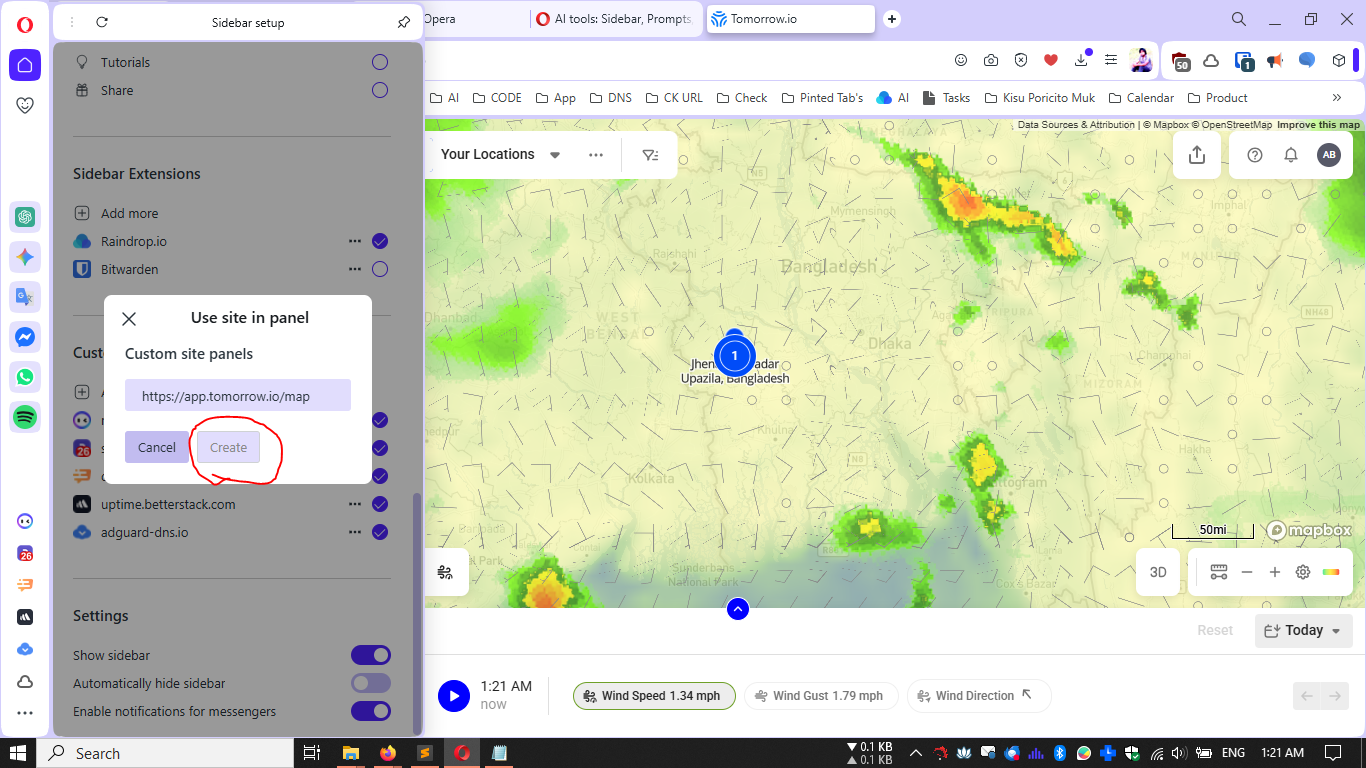Click the Jhenaidah location marker
1366x768 pixels.
(x=735, y=355)
